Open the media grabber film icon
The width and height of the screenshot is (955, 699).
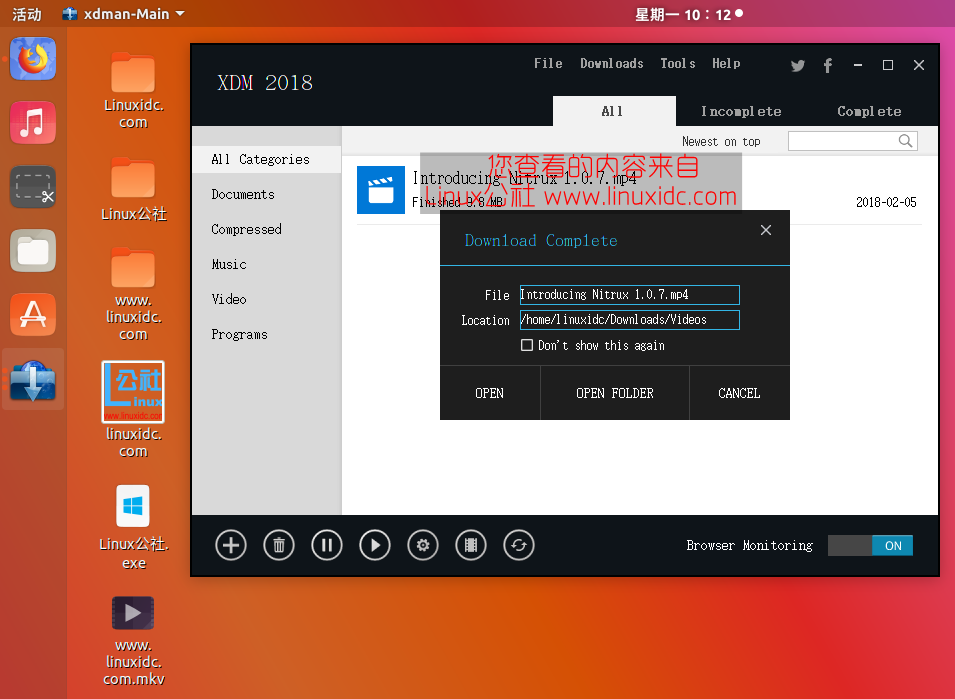click(471, 545)
